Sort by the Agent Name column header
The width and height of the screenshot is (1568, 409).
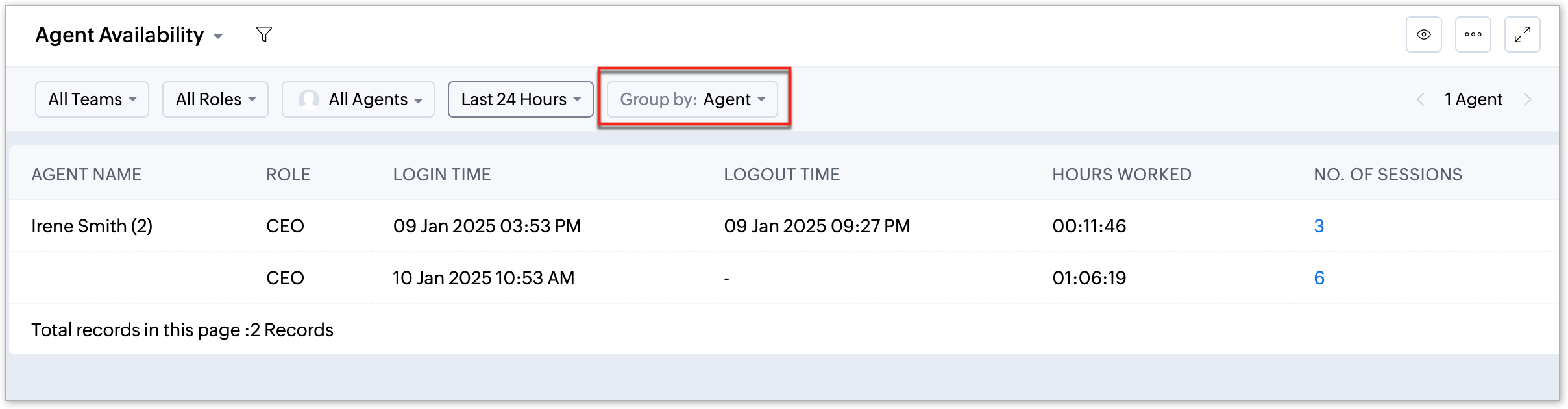pyautogui.click(x=86, y=175)
